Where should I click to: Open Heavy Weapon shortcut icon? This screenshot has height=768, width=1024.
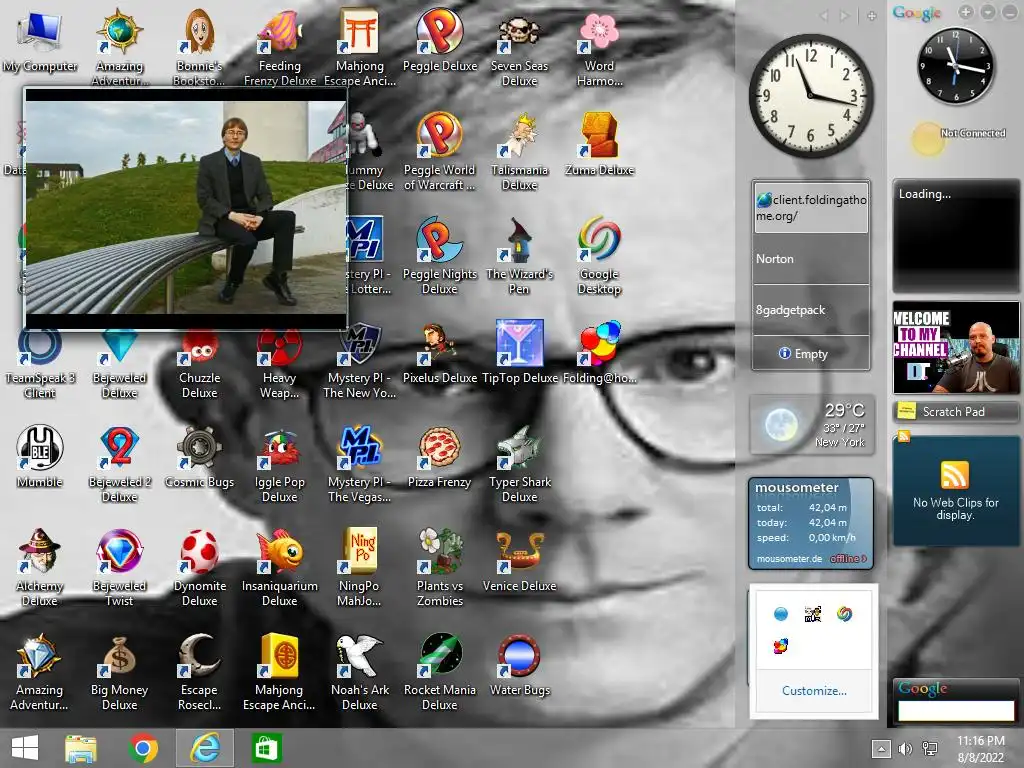pos(280,360)
